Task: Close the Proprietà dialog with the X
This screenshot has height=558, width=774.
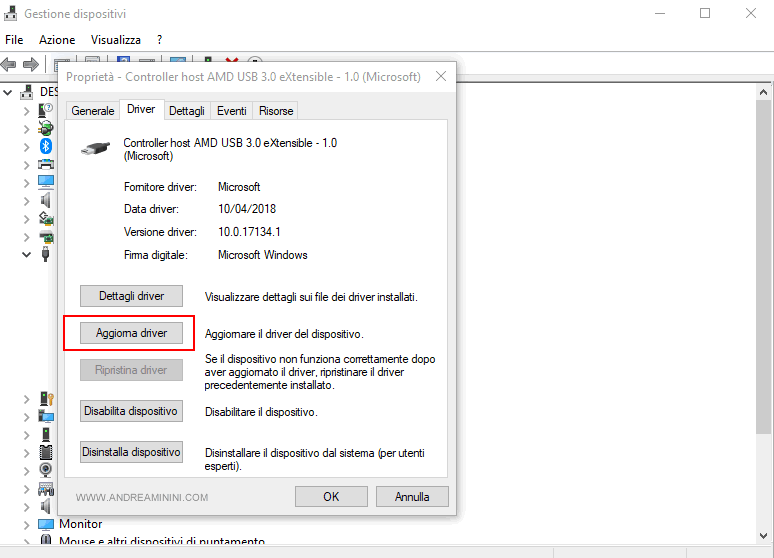Action: 441,76
